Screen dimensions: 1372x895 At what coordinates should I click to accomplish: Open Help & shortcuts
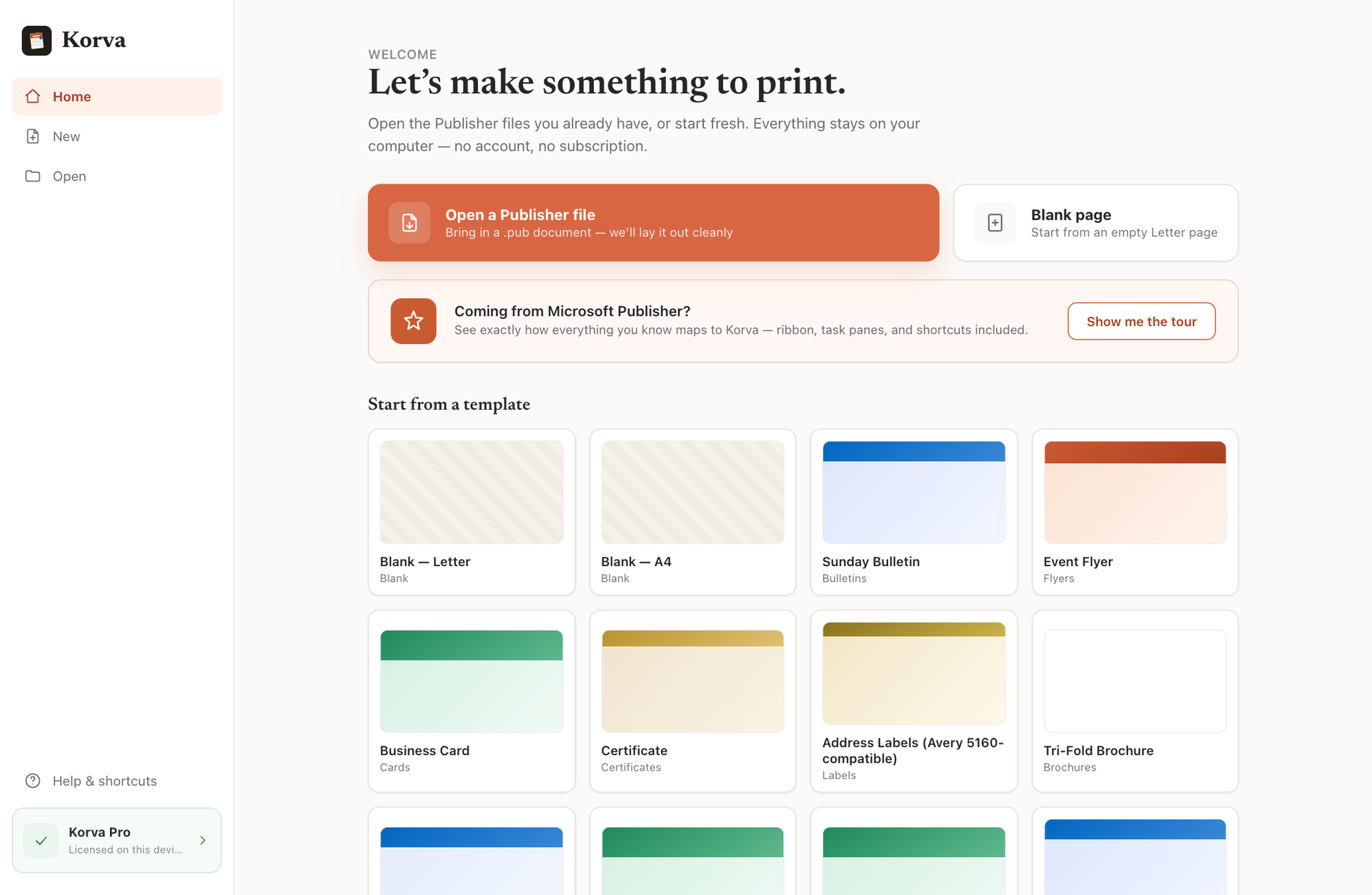tap(117, 781)
